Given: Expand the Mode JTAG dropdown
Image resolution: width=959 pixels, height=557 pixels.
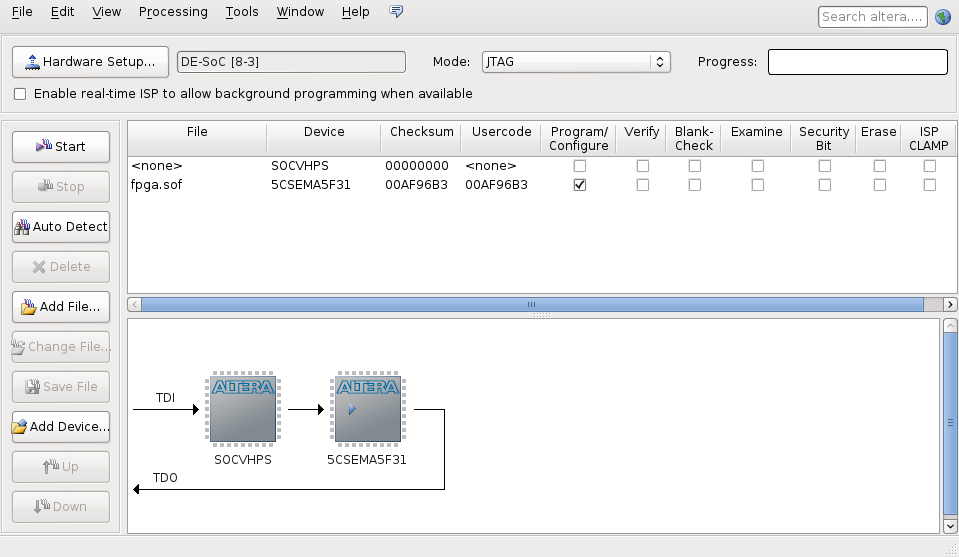Looking at the screenshot, I should coord(575,62).
